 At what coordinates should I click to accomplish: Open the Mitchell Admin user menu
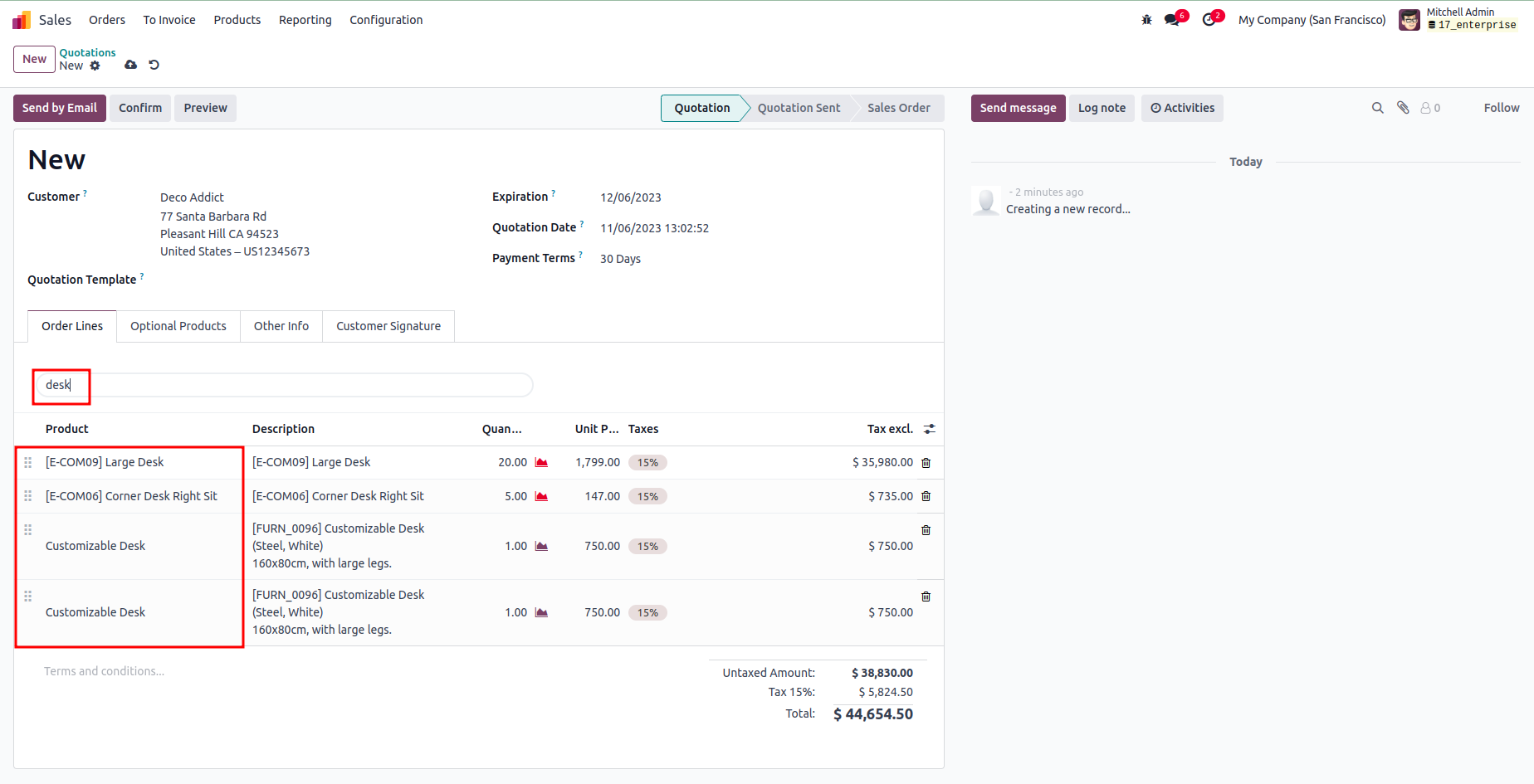(1458, 19)
